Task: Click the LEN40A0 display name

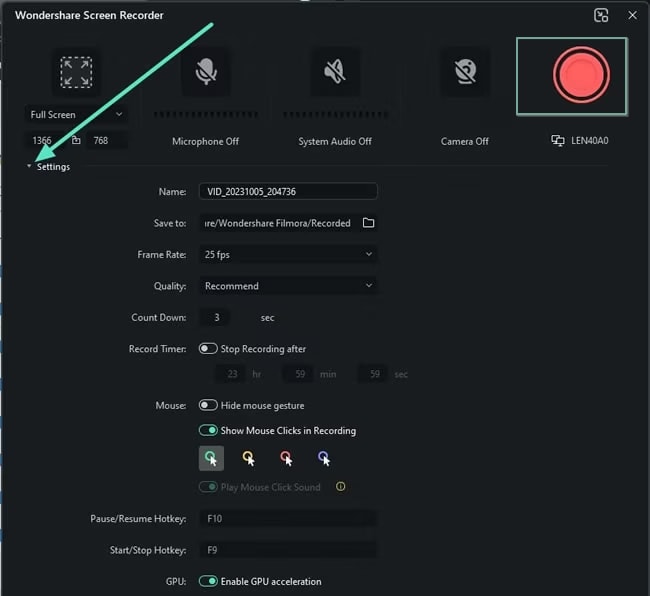Action: pos(590,141)
